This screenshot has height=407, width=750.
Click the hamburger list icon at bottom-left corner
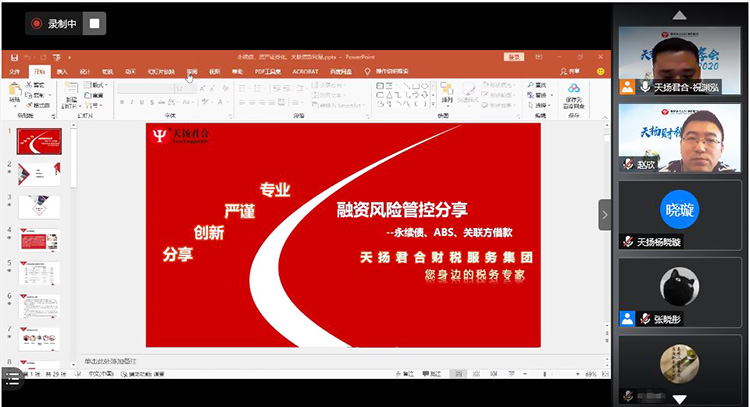11,376
